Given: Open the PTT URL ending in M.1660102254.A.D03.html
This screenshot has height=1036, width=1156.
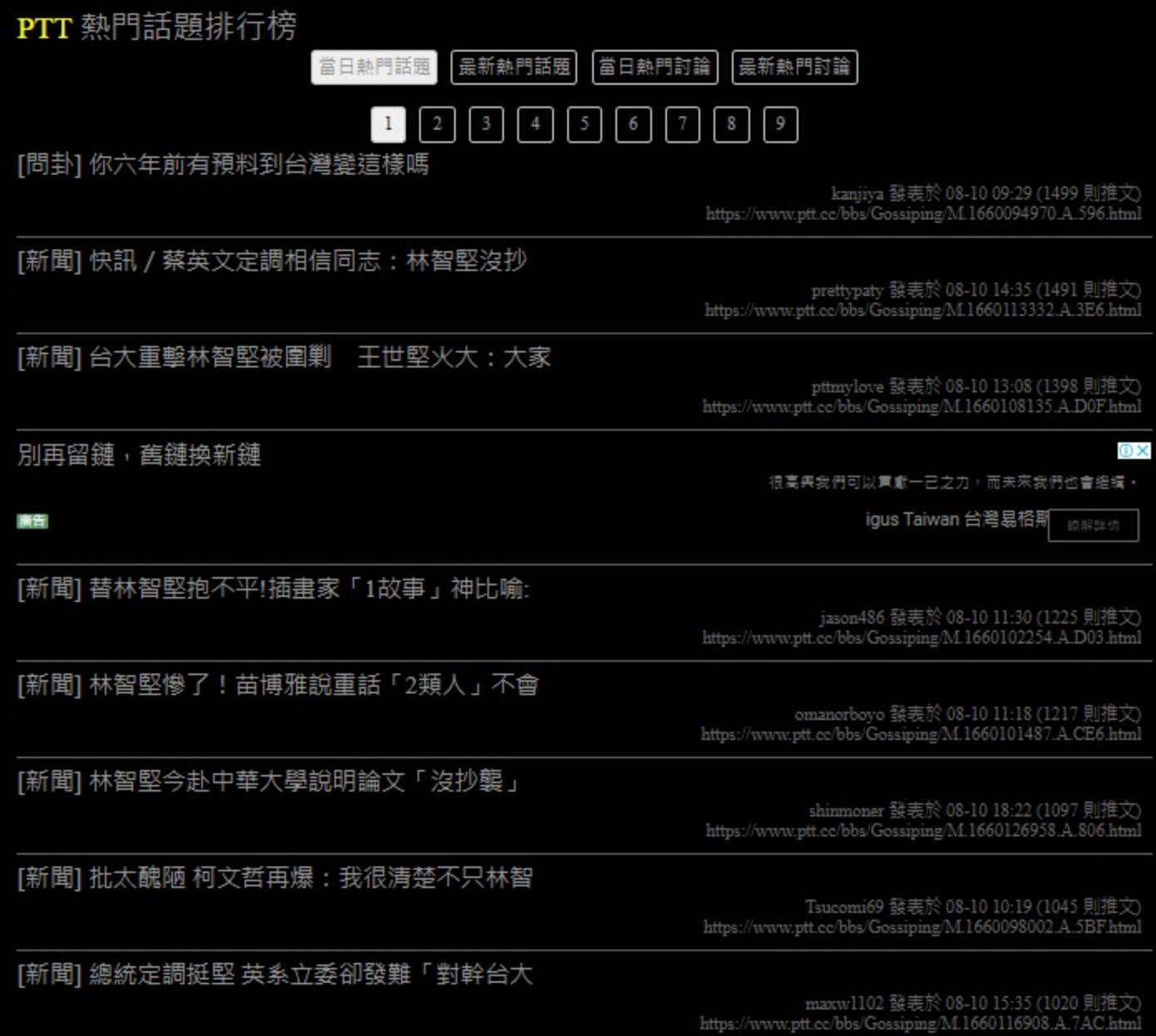Looking at the screenshot, I should click(x=921, y=638).
